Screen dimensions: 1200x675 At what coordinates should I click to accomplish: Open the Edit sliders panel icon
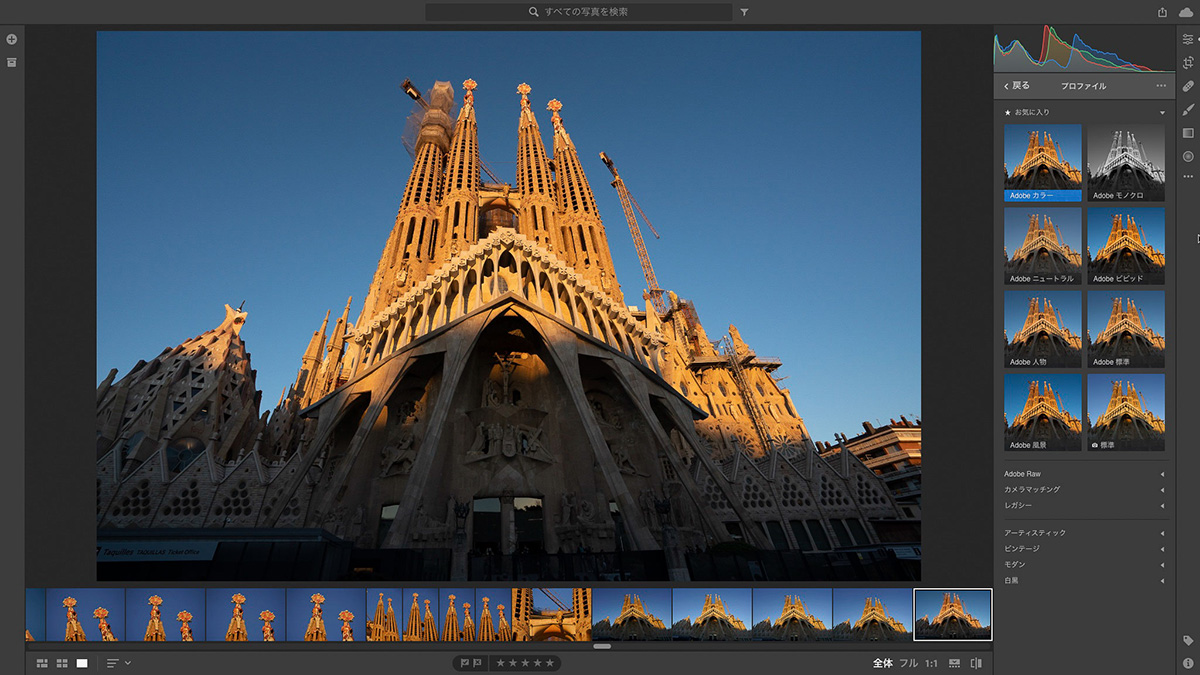click(x=1188, y=39)
